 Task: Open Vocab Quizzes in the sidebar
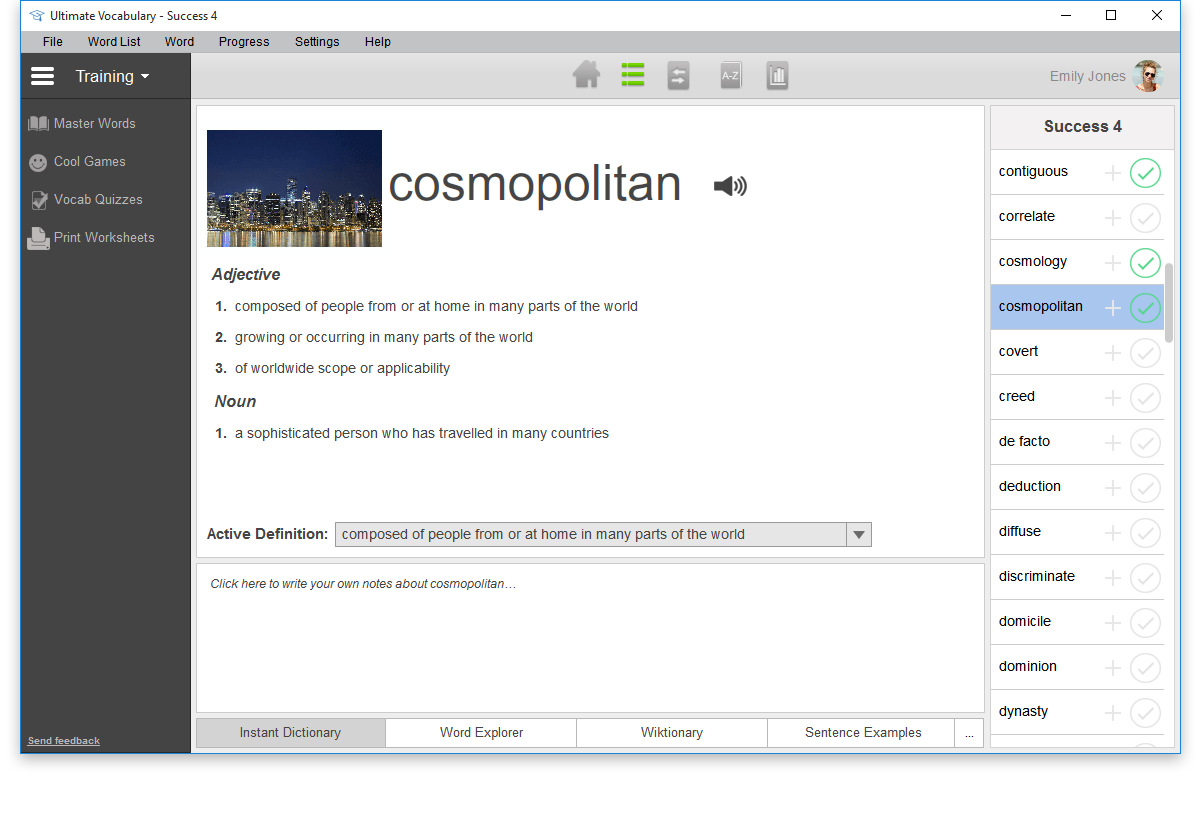97,200
